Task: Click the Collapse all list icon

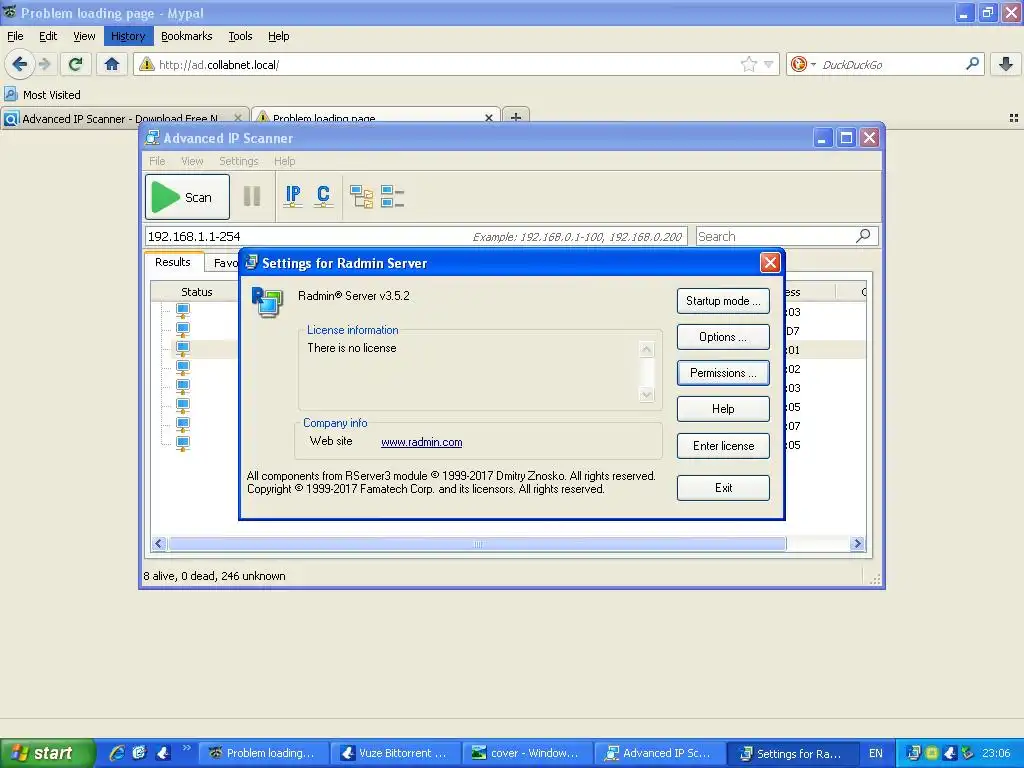Action: click(x=392, y=196)
